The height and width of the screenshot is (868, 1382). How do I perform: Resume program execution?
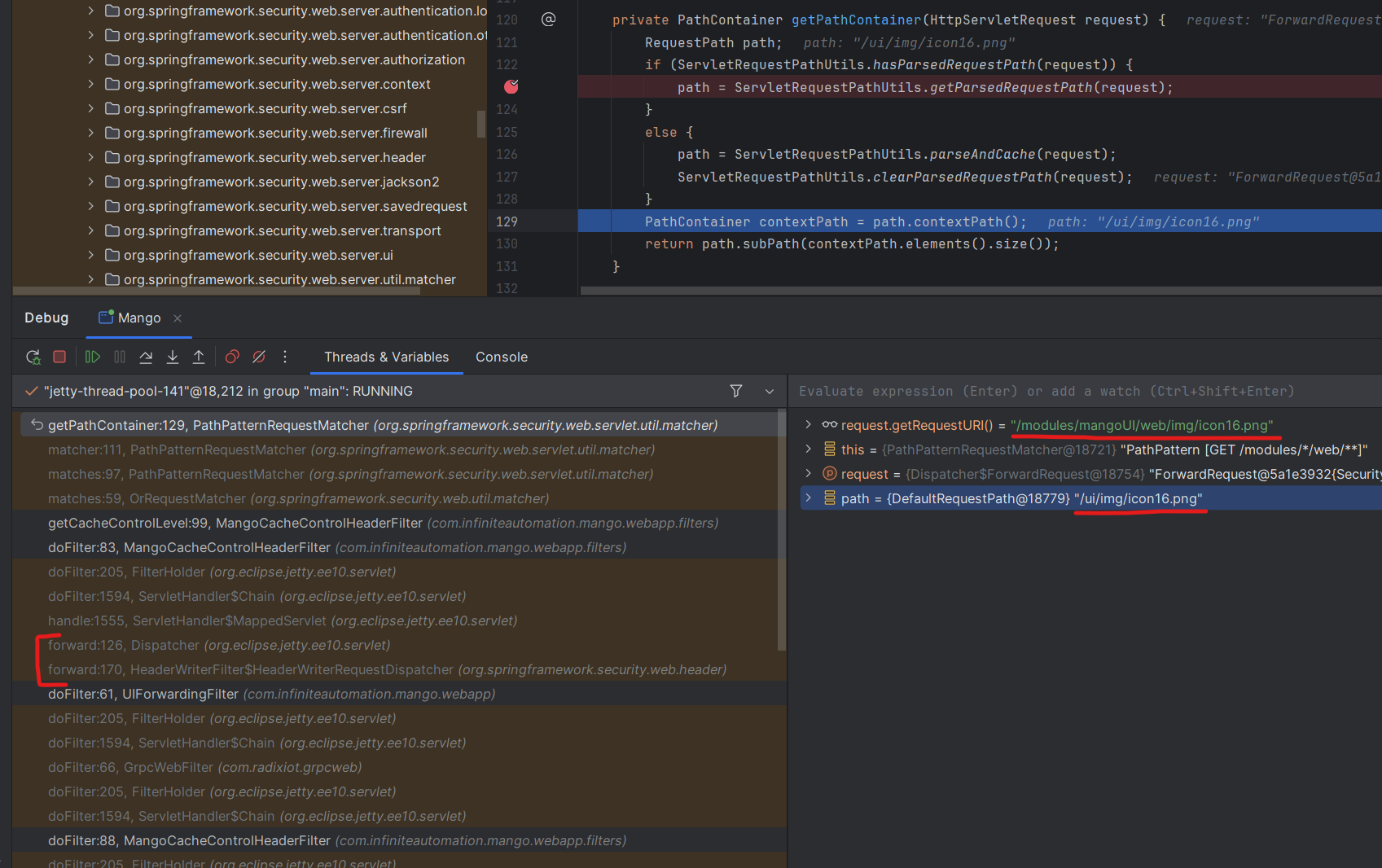[x=93, y=357]
